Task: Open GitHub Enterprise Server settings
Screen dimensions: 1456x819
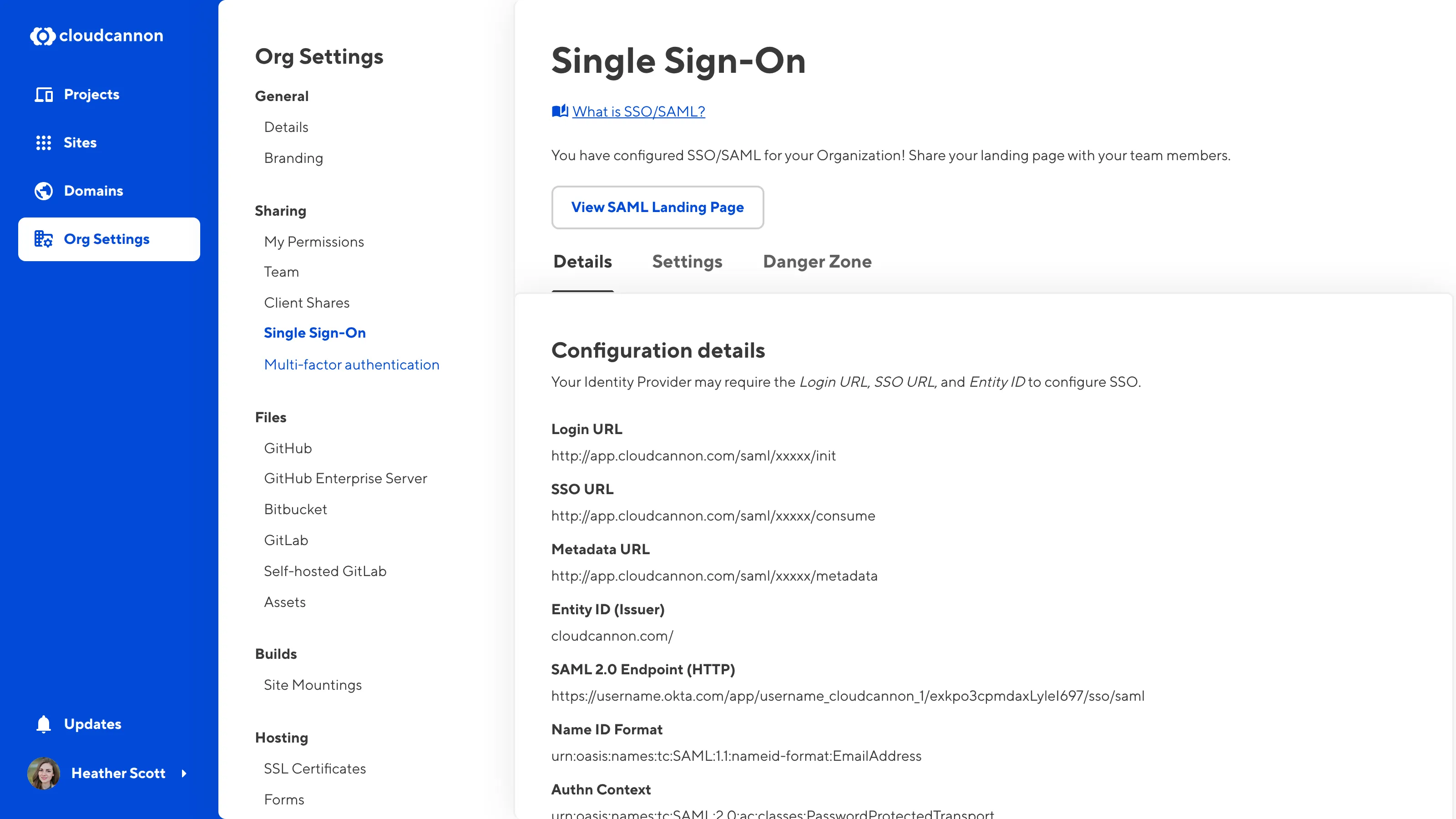Action: pos(345,478)
